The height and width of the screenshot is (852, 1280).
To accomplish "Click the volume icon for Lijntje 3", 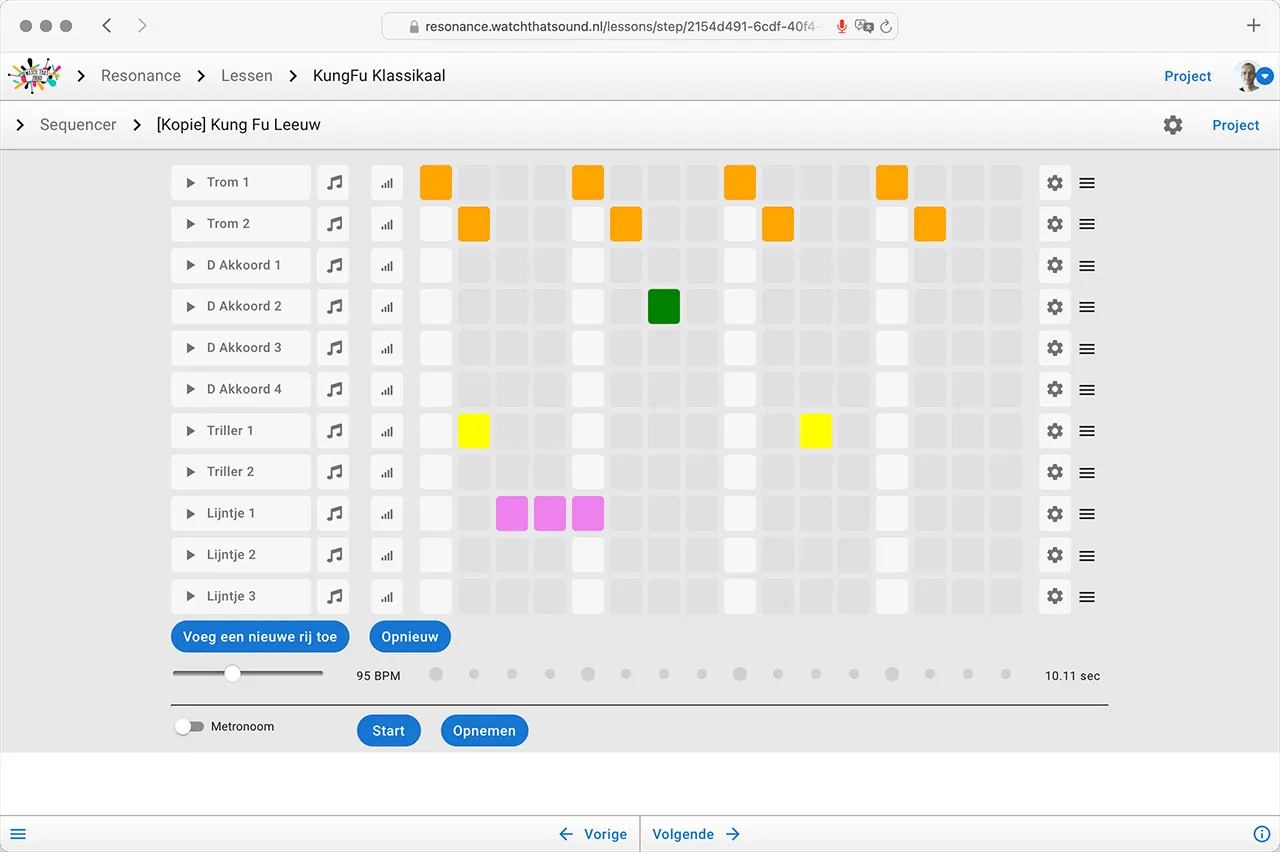I will point(387,596).
